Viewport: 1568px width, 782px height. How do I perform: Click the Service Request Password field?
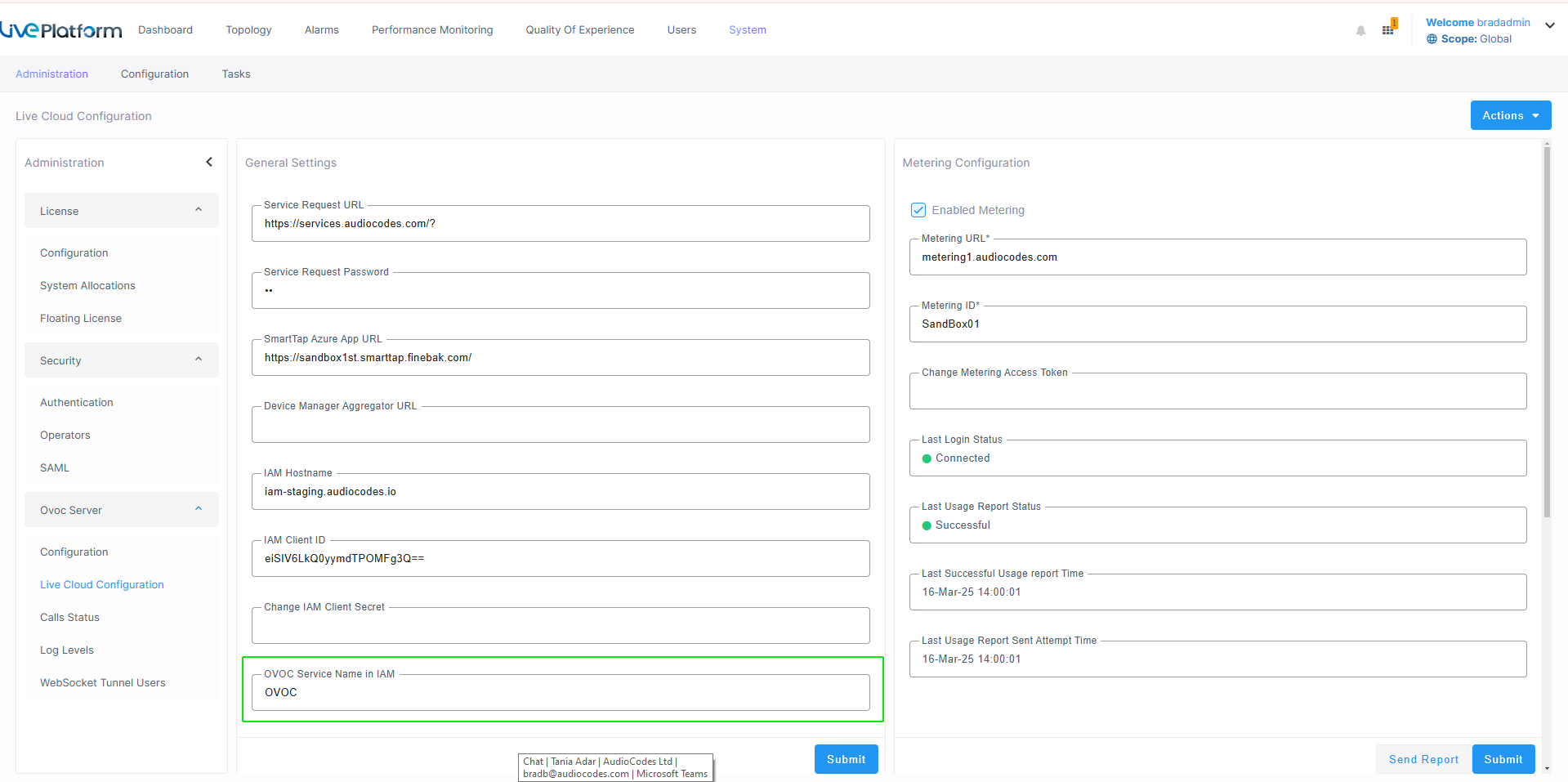click(x=561, y=290)
